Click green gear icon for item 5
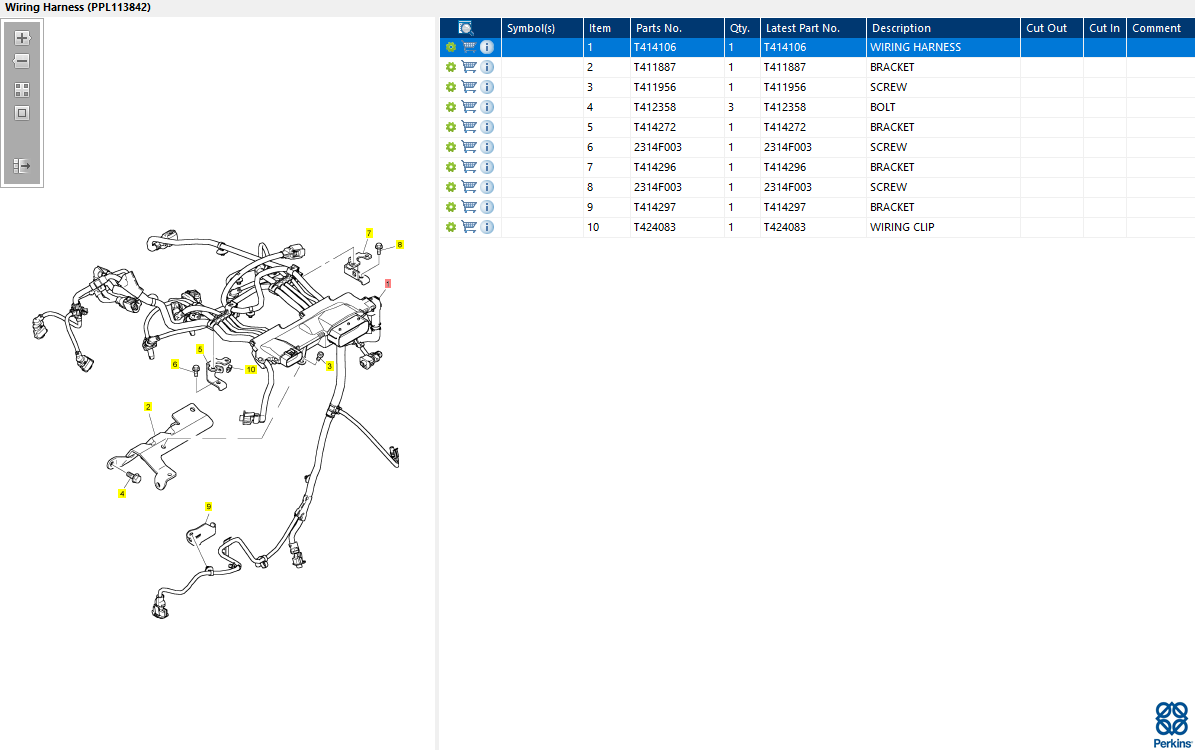 click(x=451, y=127)
